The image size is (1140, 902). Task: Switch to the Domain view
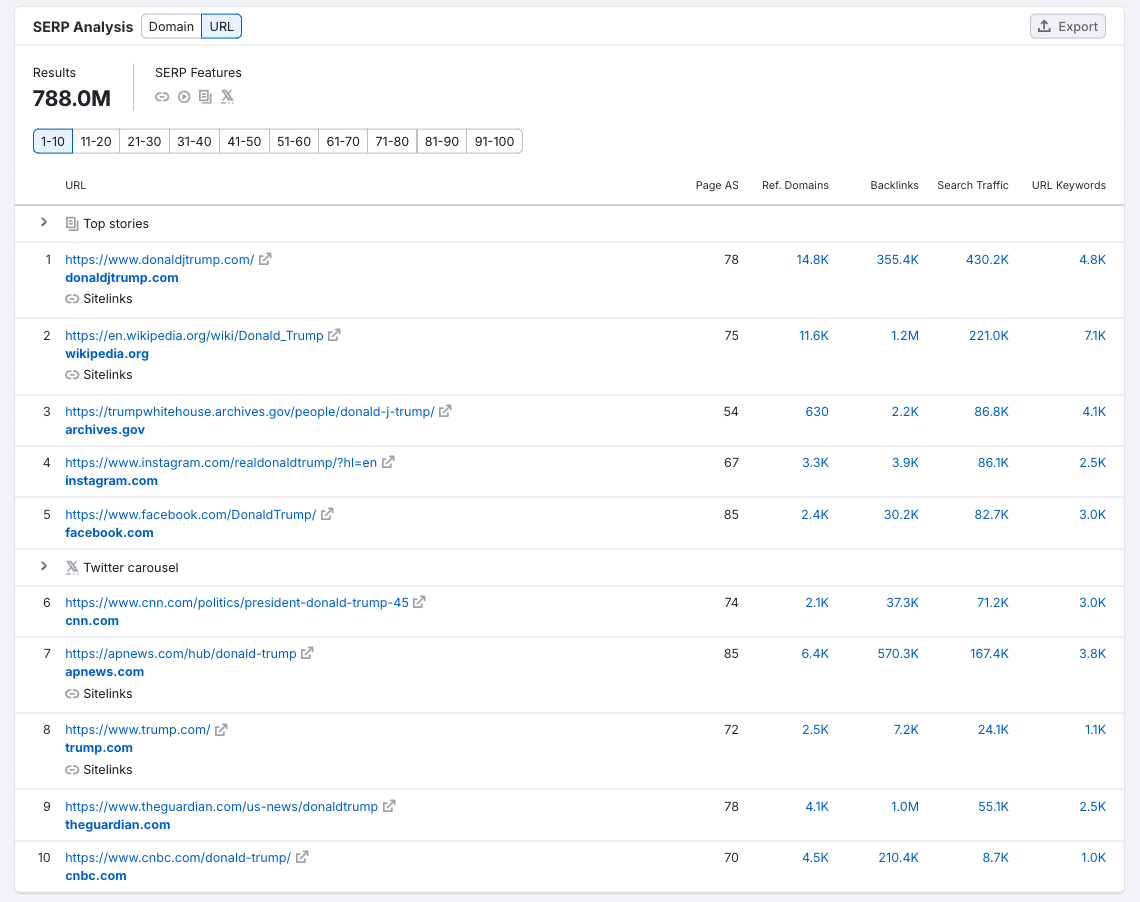(171, 26)
